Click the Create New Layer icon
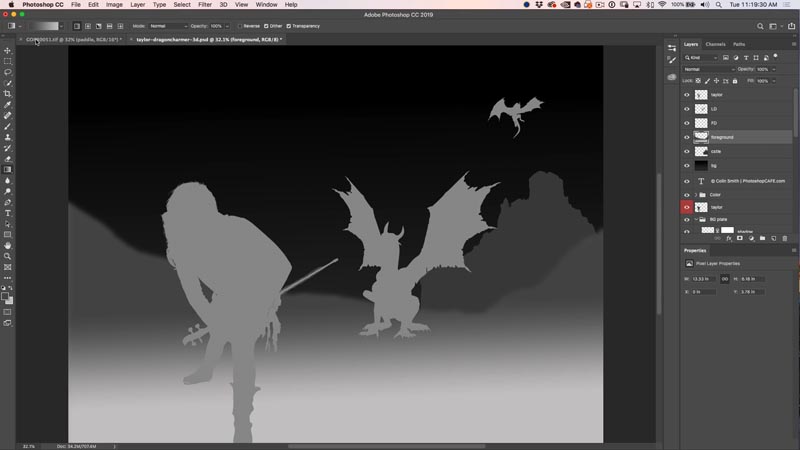Viewport: 800px width, 450px height. (773, 238)
